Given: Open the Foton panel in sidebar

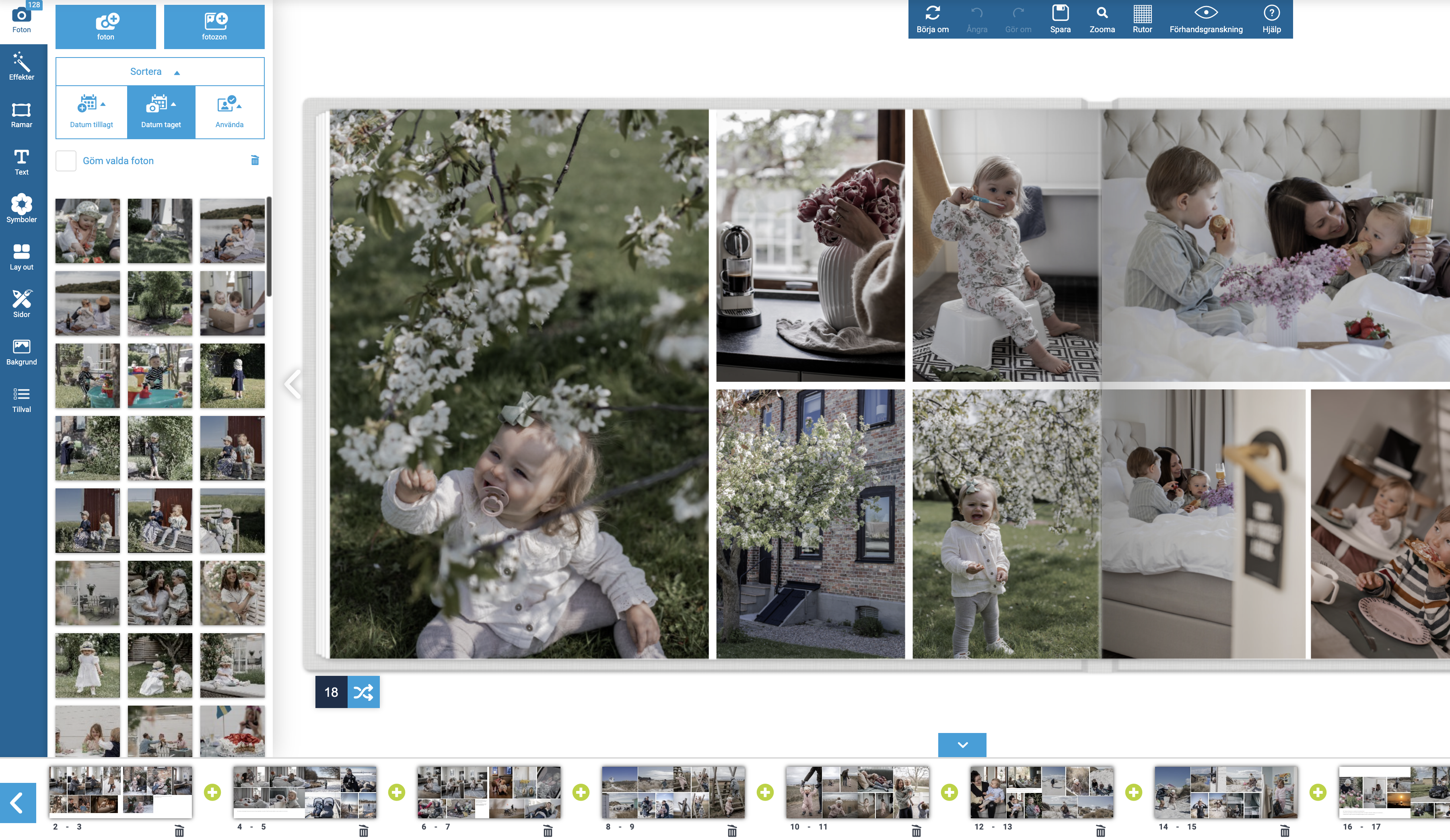Looking at the screenshot, I should coord(22,20).
